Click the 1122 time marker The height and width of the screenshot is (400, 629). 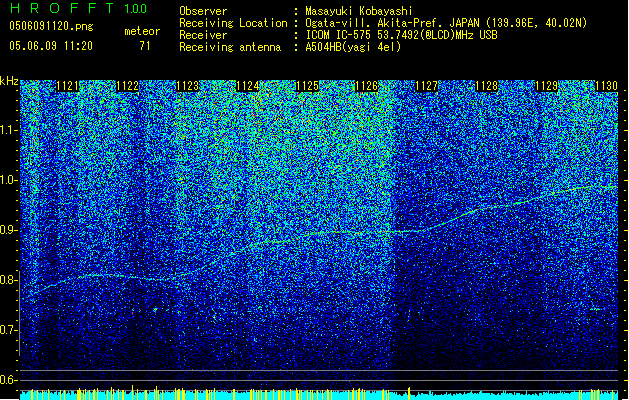coord(127,86)
